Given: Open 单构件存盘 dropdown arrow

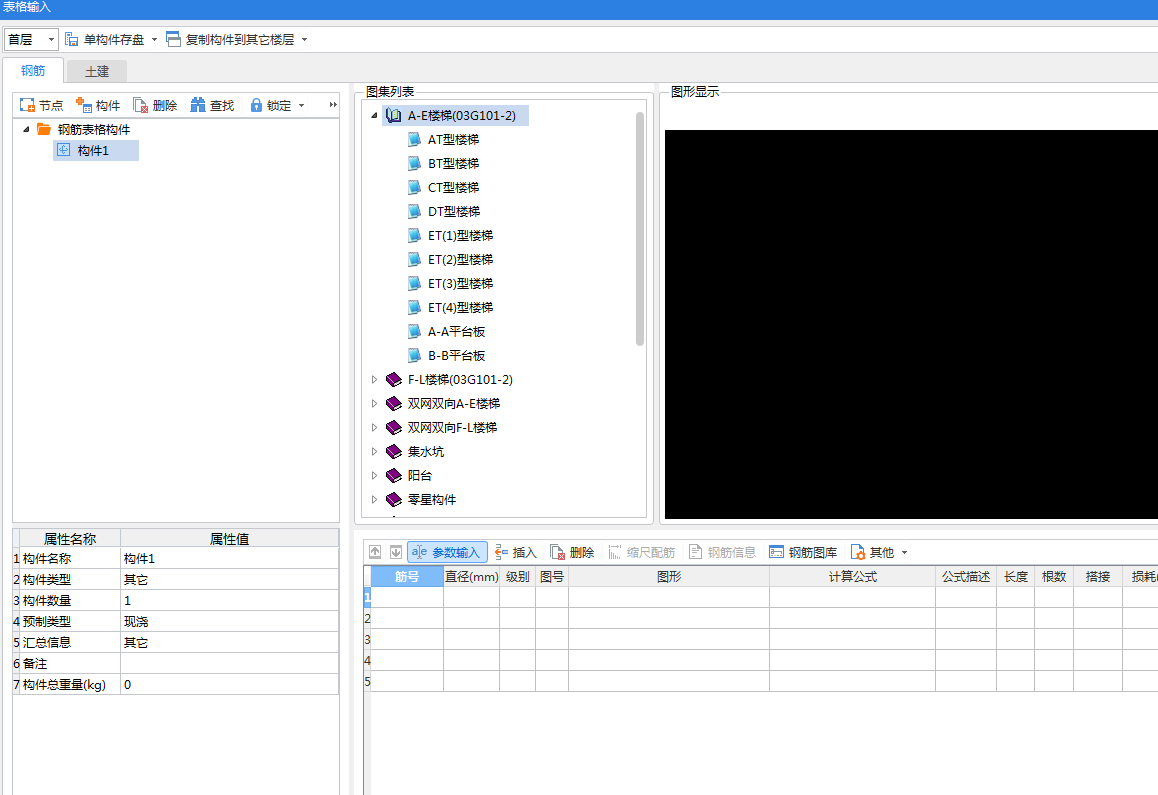Looking at the screenshot, I should [154, 39].
